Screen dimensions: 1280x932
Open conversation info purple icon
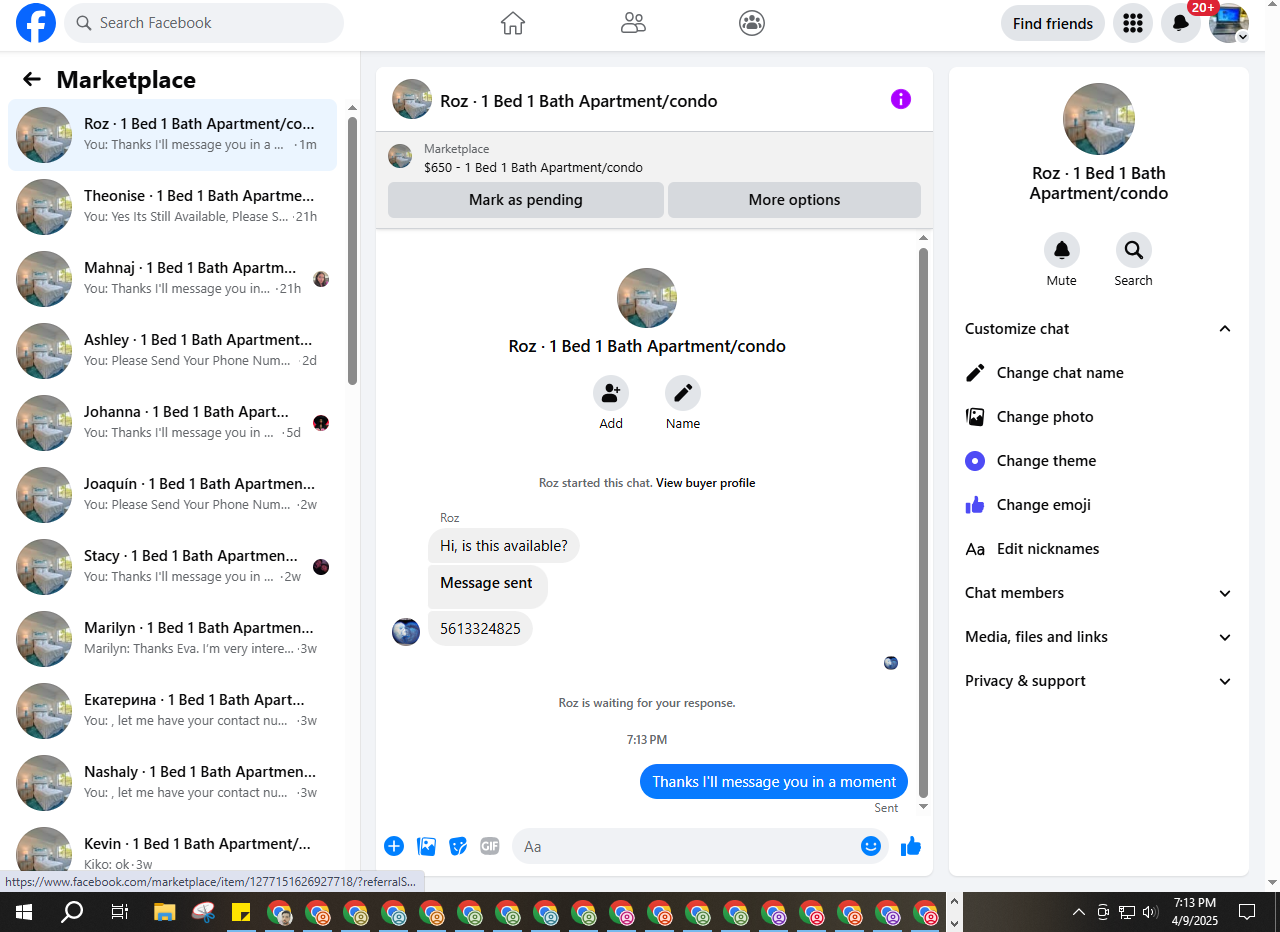pos(901,99)
